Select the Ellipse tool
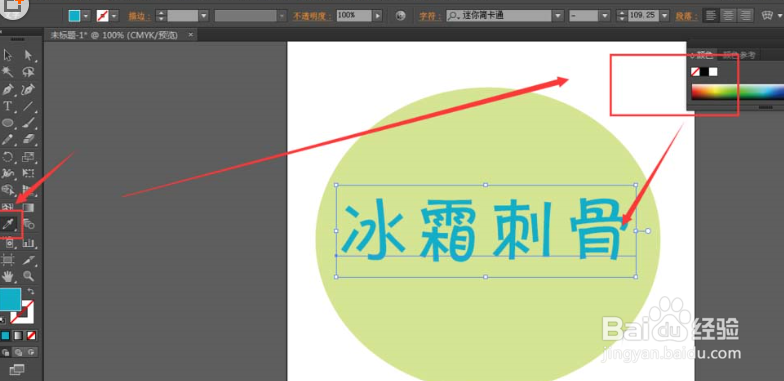The image size is (784, 381). tap(8, 122)
